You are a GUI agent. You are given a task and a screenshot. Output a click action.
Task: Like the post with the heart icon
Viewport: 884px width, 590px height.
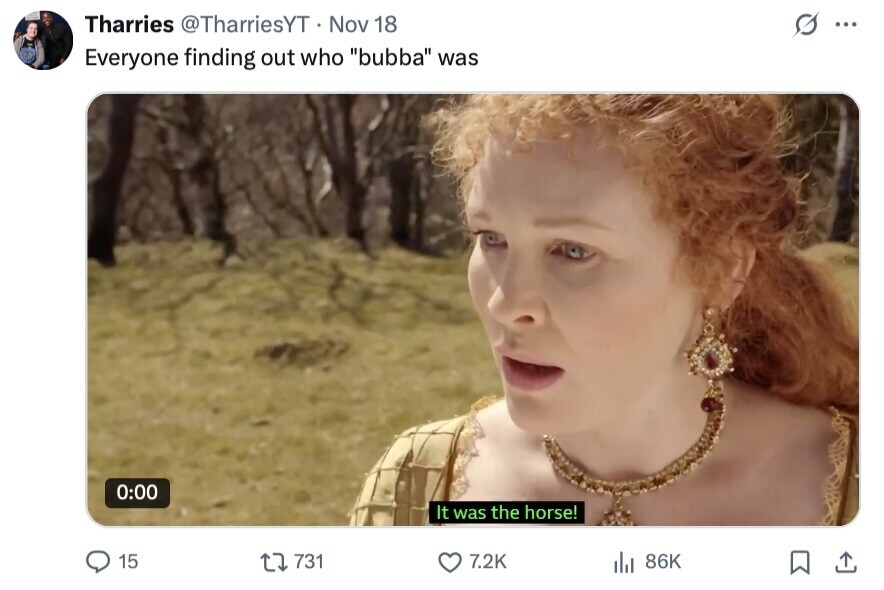pyautogui.click(x=451, y=562)
